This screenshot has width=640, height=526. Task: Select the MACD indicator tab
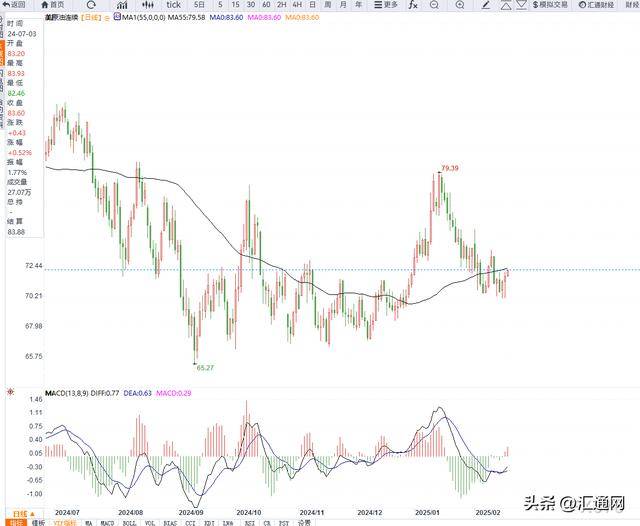pyautogui.click(x=107, y=523)
